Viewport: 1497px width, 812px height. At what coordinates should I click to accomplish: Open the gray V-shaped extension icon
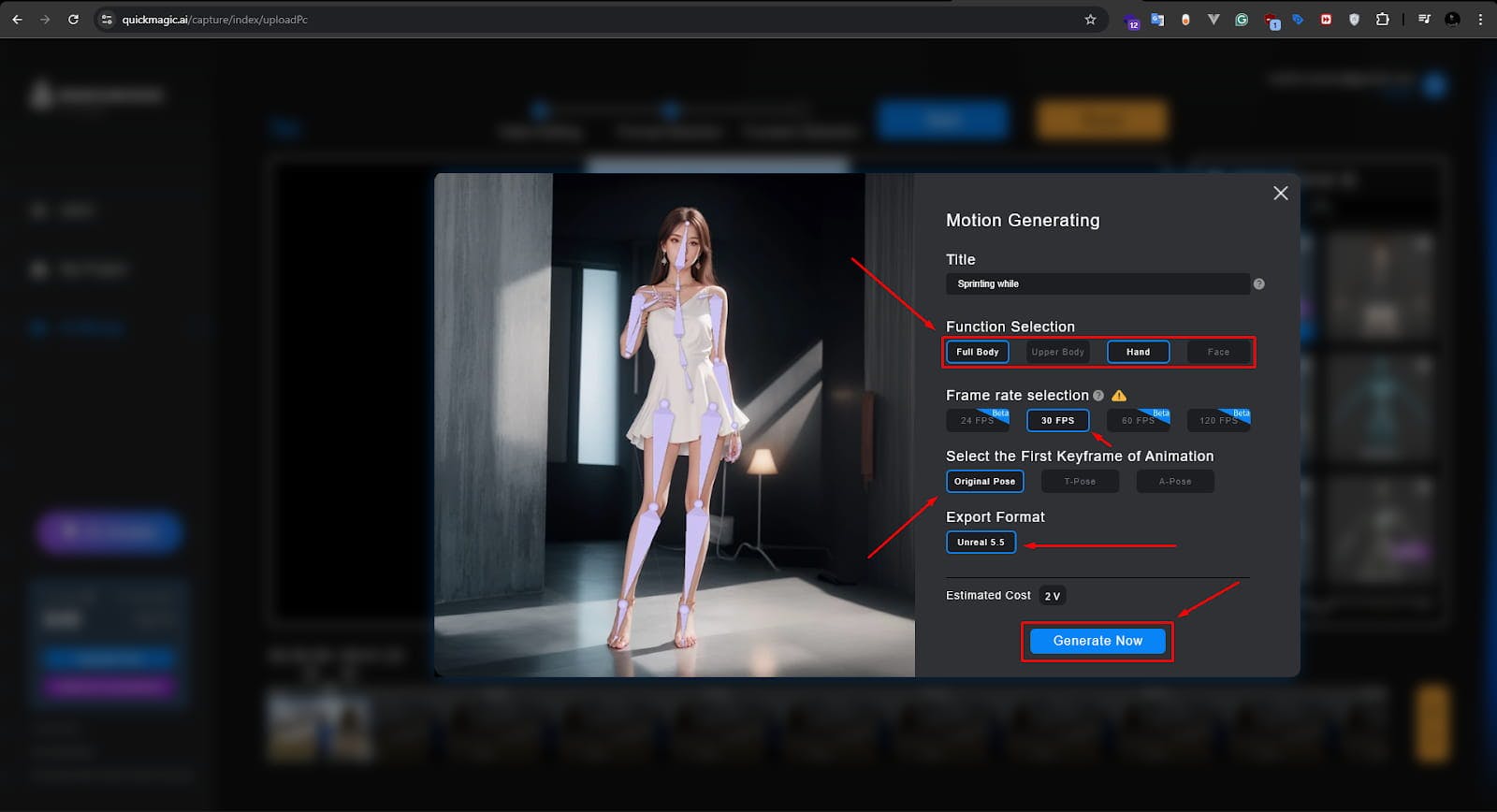[x=1214, y=19]
